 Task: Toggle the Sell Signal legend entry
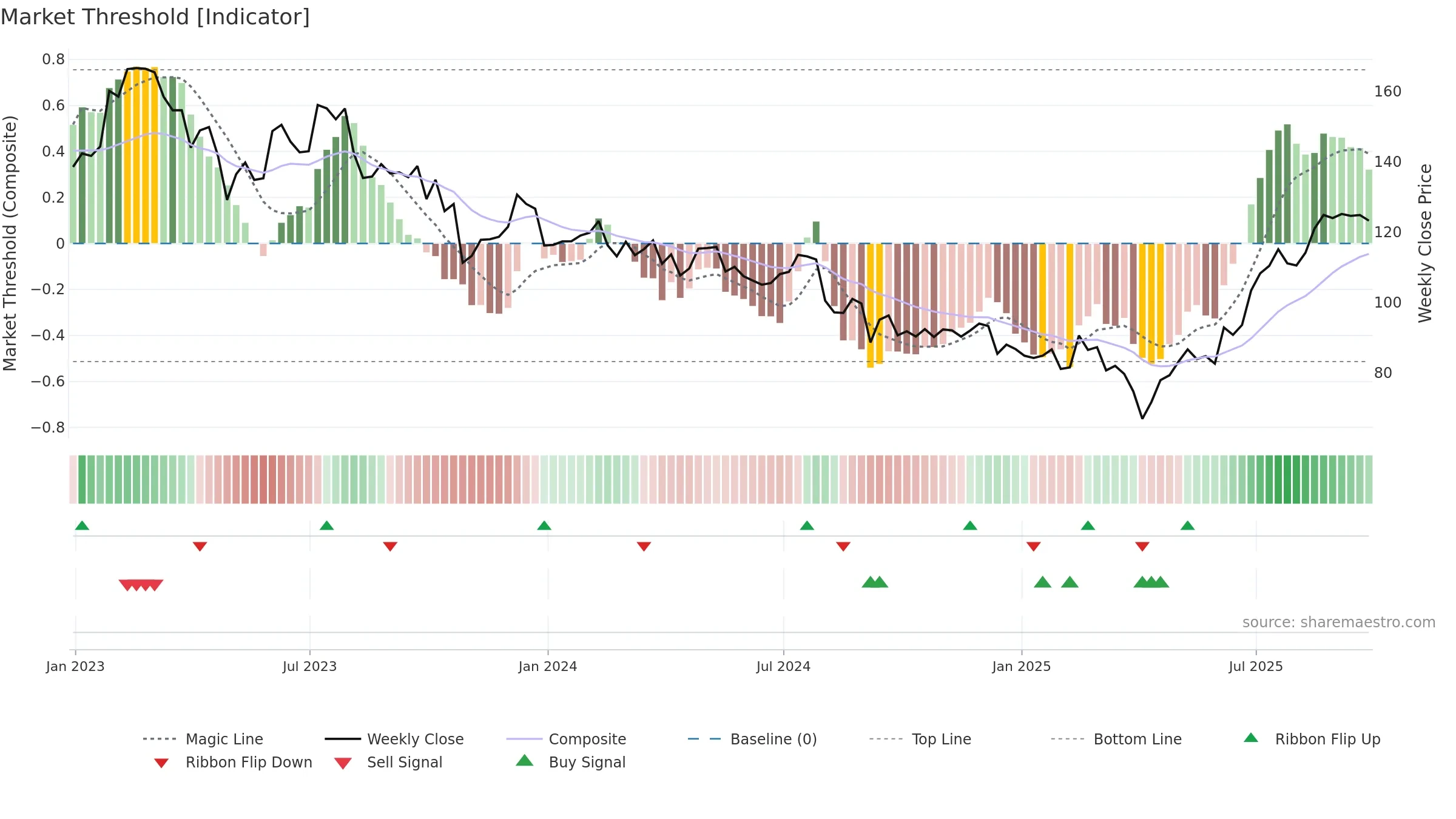tap(388, 762)
